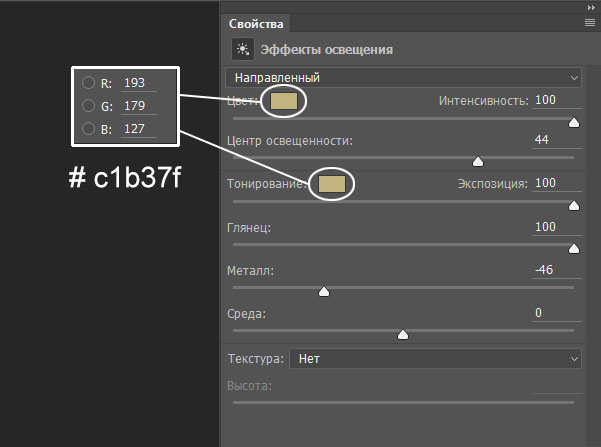This screenshot has width=601, height=447.
Task: Click the Металл slider handle
Action: click(323, 292)
